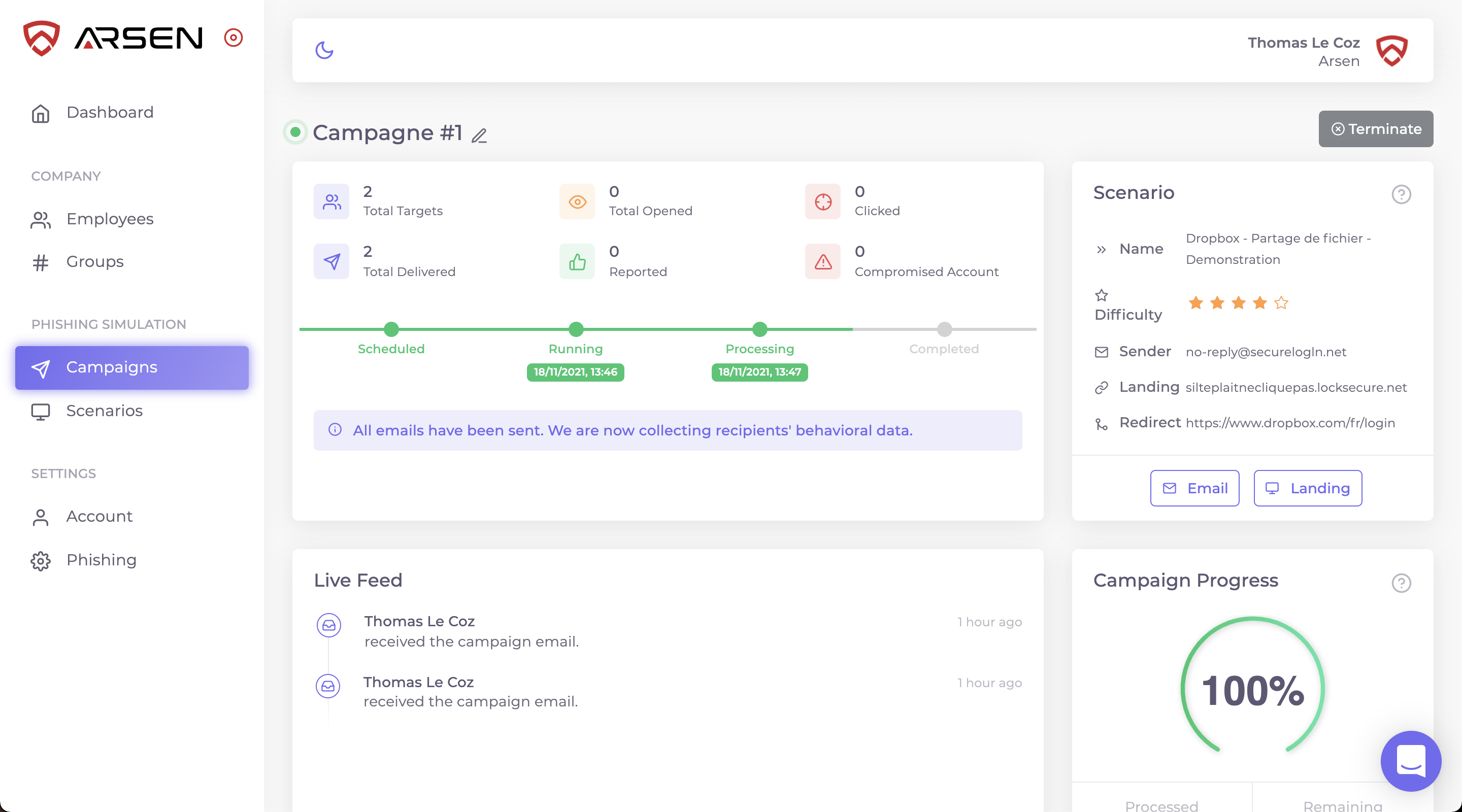This screenshot has width=1462, height=812.
Task: Open Dashboard from the sidebar
Action: (110, 112)
